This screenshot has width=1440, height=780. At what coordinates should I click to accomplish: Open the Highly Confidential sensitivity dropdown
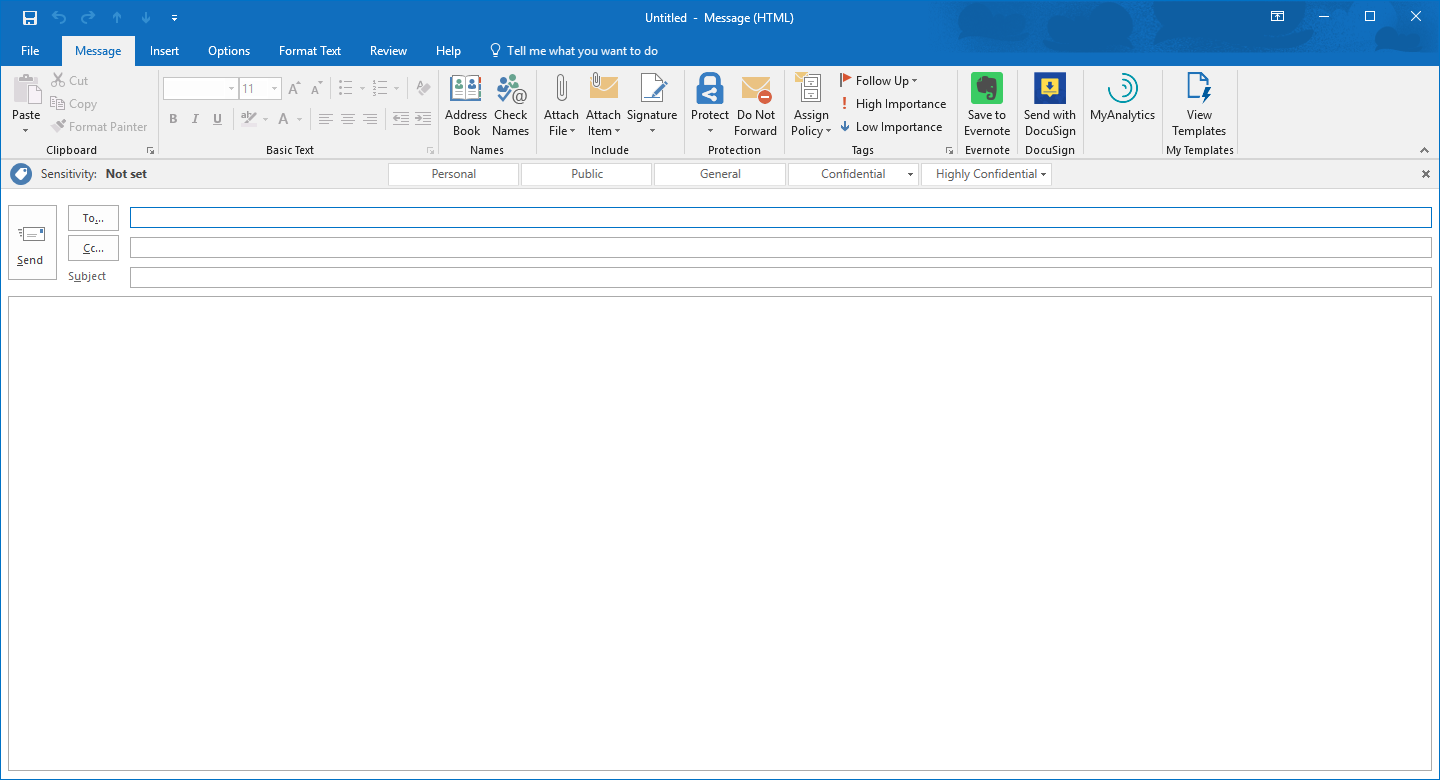[1043, 173]
